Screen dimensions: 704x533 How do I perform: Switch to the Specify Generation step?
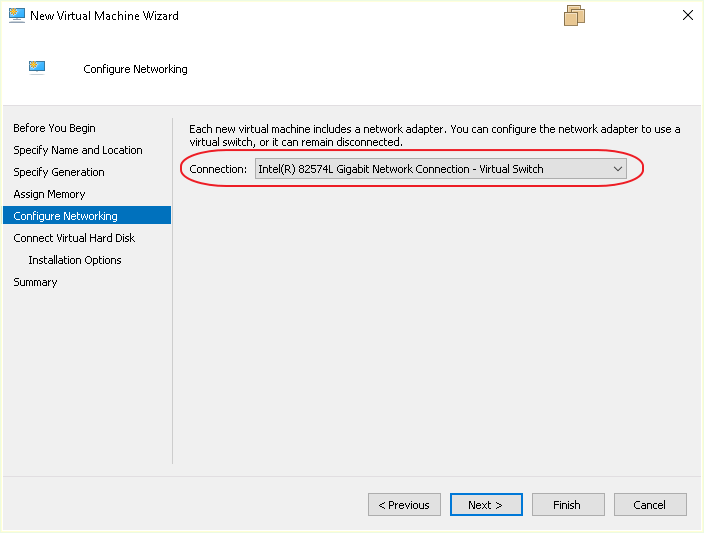(x=59, y=172)
